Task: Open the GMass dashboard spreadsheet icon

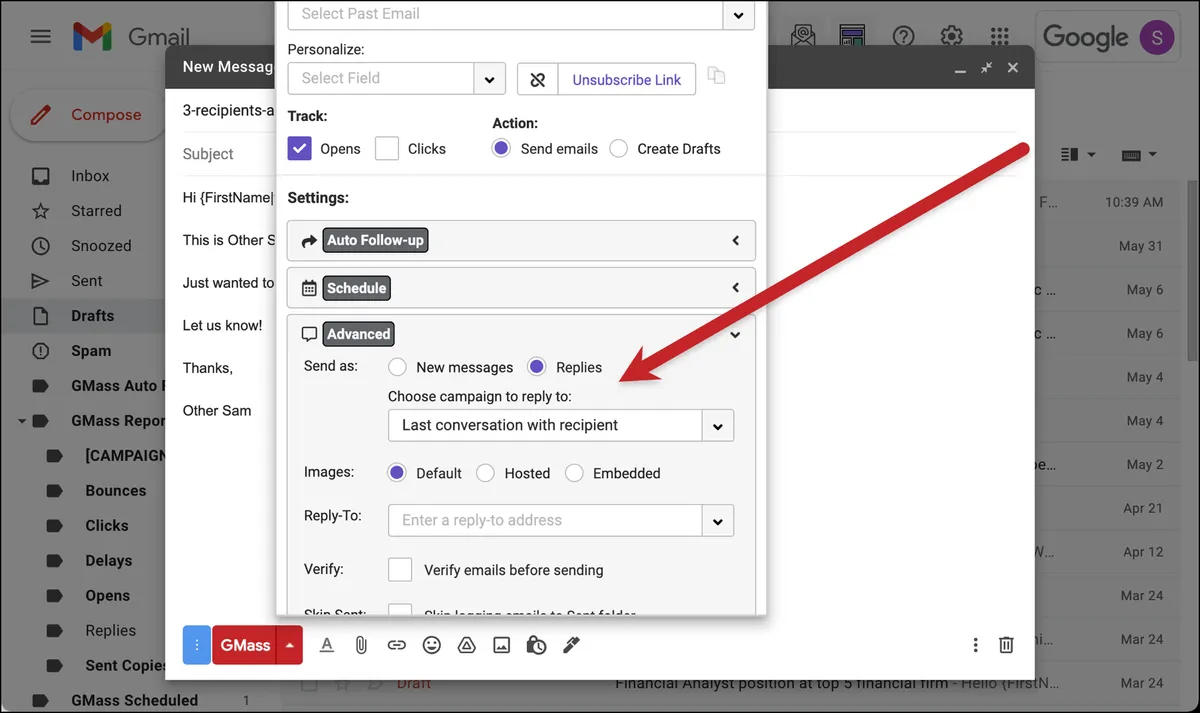Action: coord(852,37)
